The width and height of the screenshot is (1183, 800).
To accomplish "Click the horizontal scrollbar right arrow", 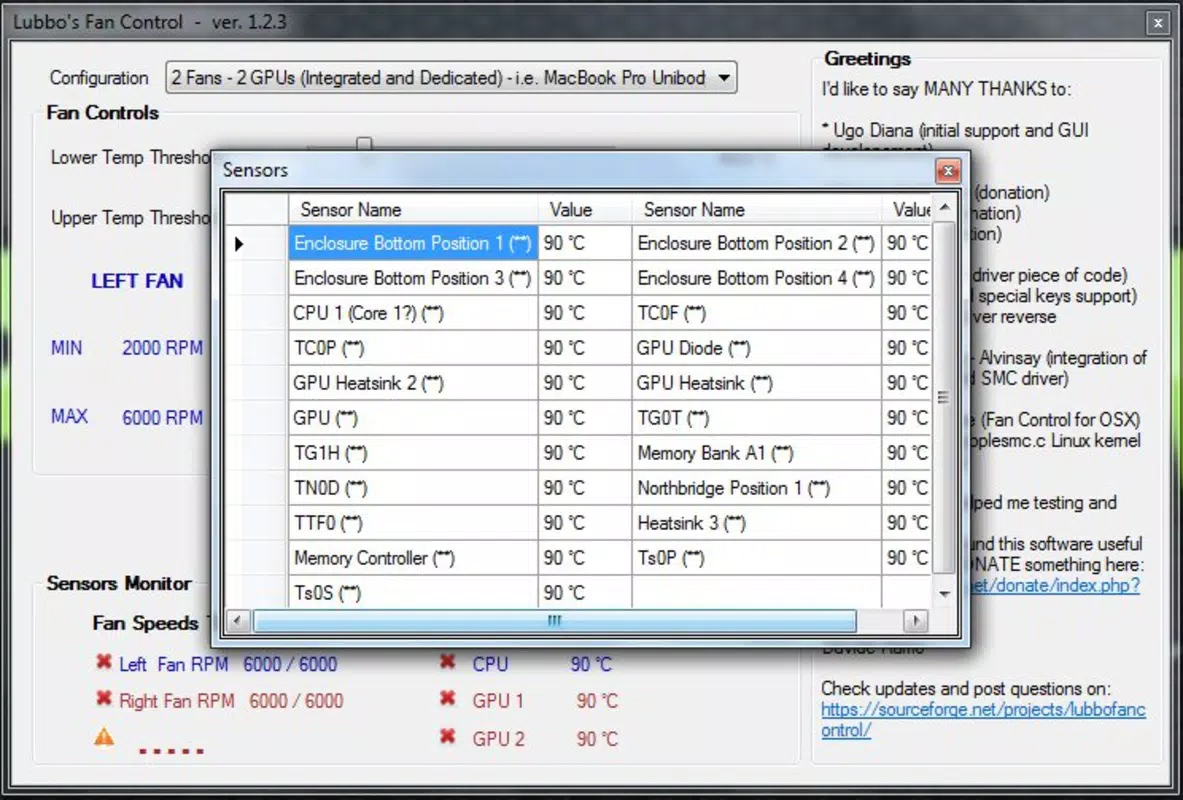I will [x=915, y=620].
